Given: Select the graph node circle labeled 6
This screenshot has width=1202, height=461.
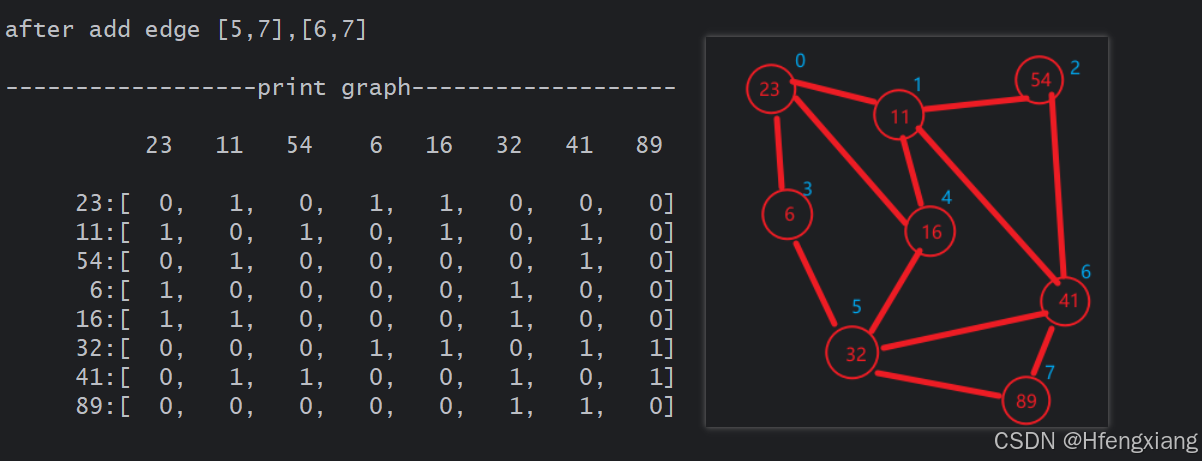Looking at the screenshot, I should [x=788, y=215].
